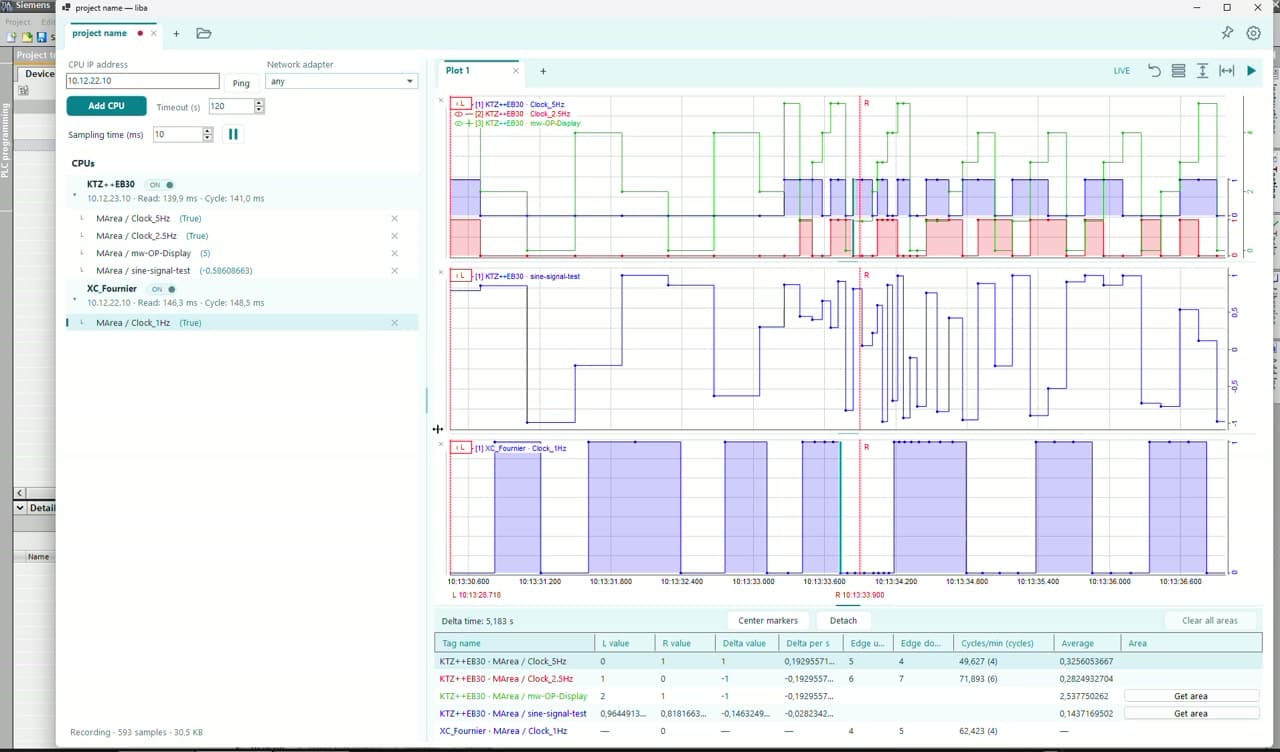
Task: Open the Network adapter dropdown
Action: coord(342,81)
